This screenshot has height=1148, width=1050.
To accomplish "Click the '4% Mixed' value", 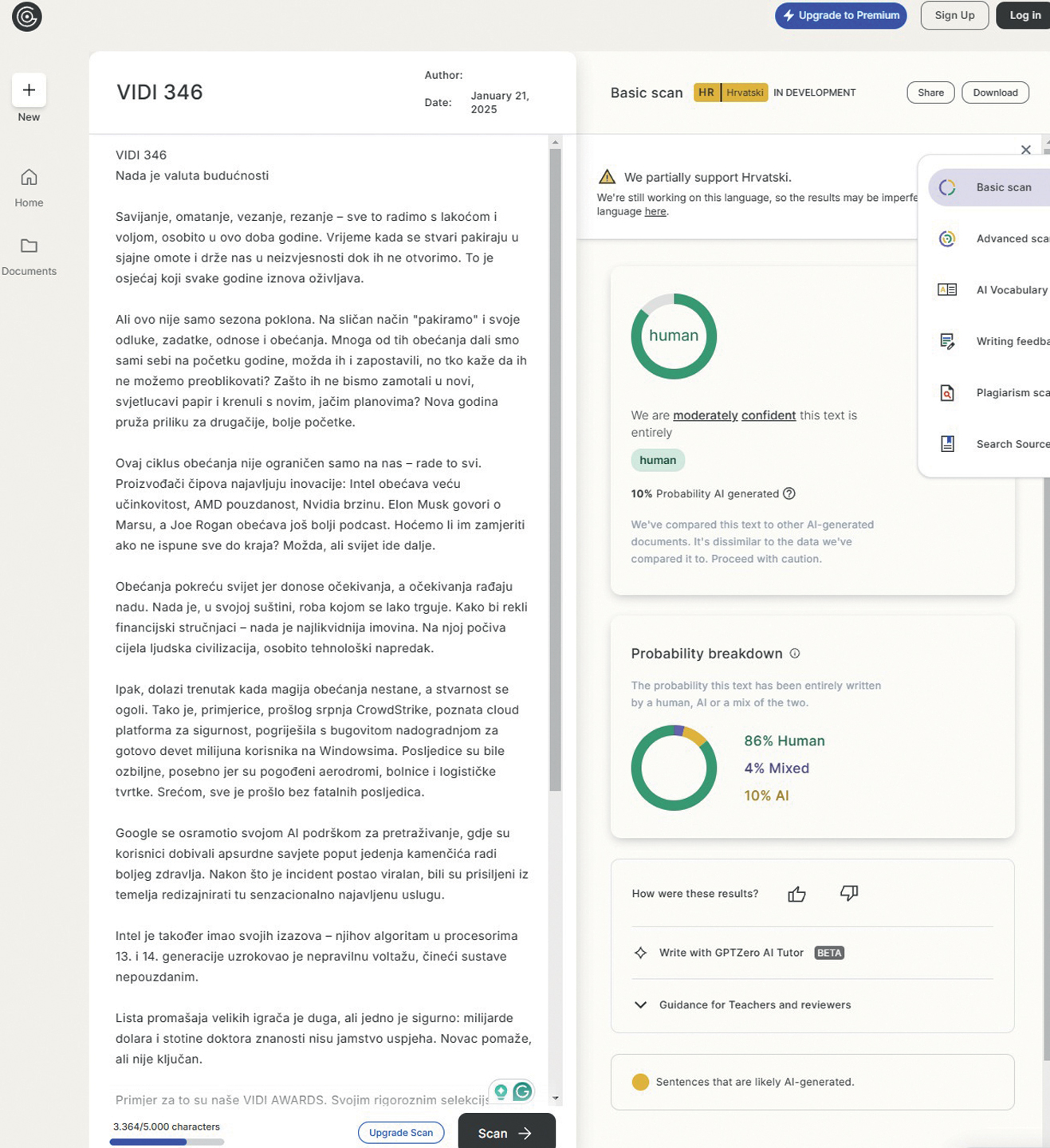I will tap(777, 768).
